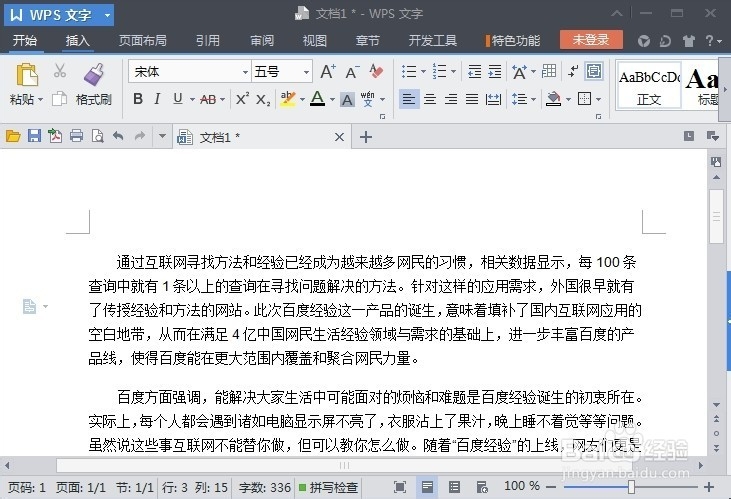731x499 pixels.
Task: Click the zoom slider handle
Action: (631, 487)
